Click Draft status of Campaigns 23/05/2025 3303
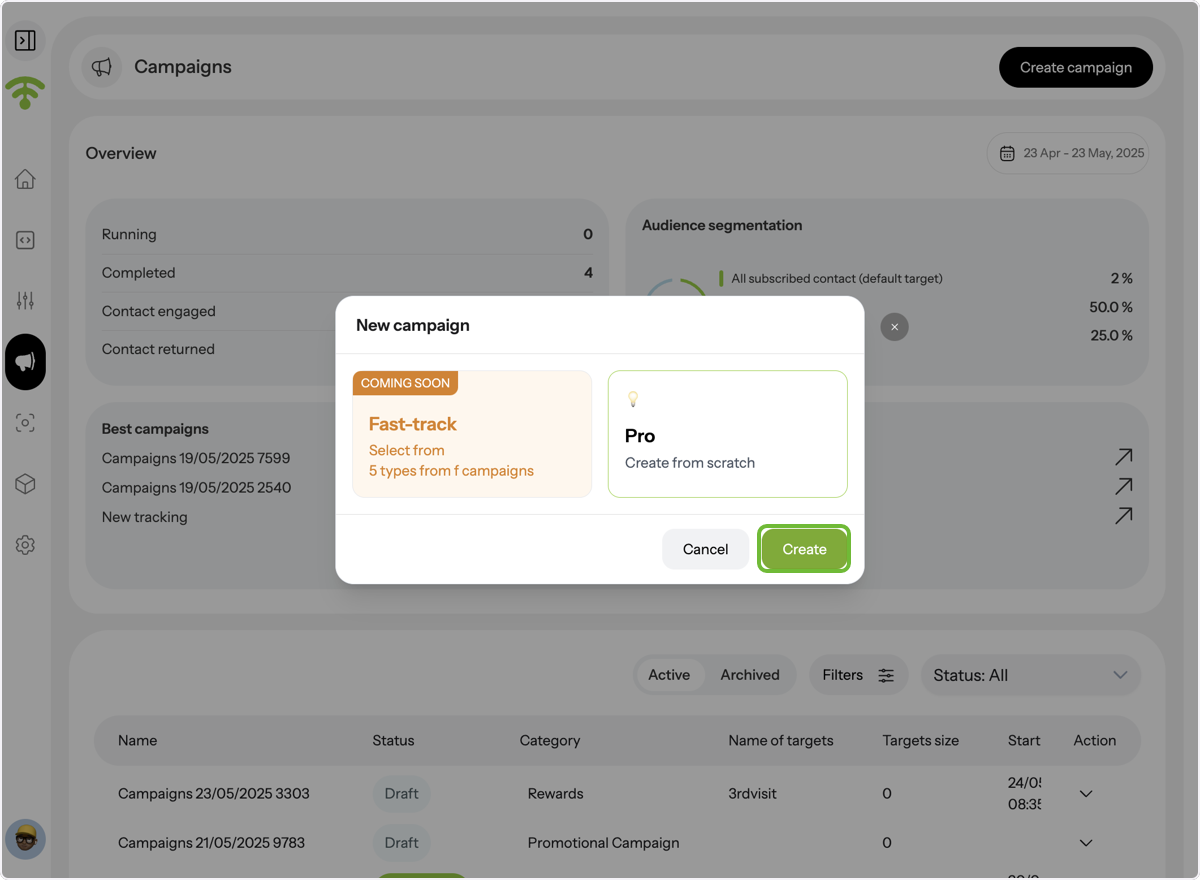The height and width of the screenshot is (880, 1200). click(402, 794)
